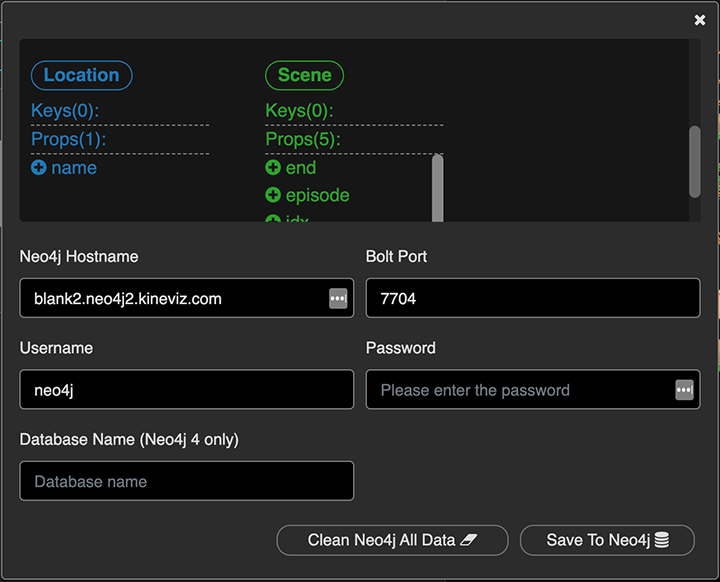This screenshot has width=720, height=582.
Task: Expand Keys(0) under Scene
Action: click(x=299, y=111)
